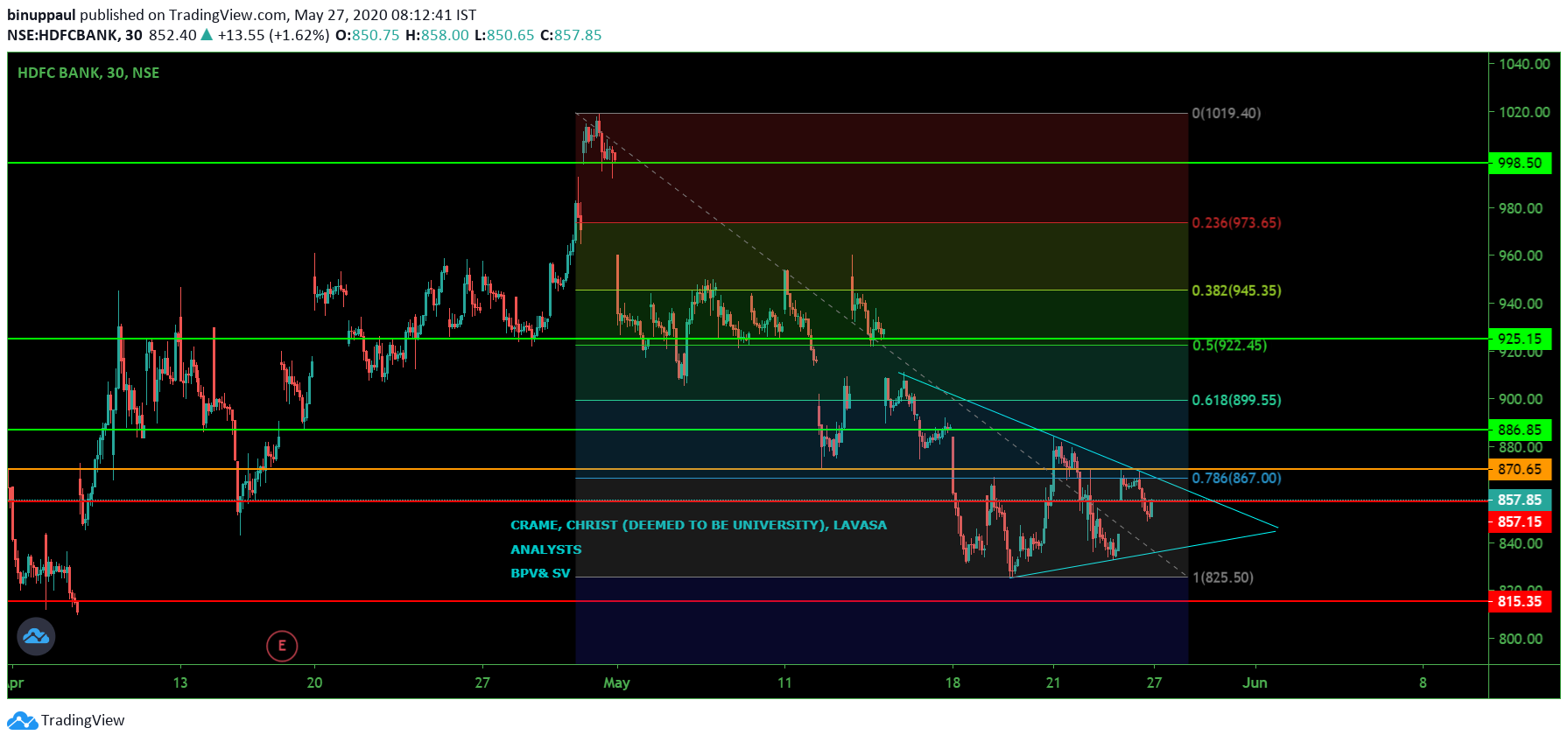Click the orange 870.65 price label
The height and width of the screenshot is (742, 1568).
pyautogui.click(x=1520, y=469)
